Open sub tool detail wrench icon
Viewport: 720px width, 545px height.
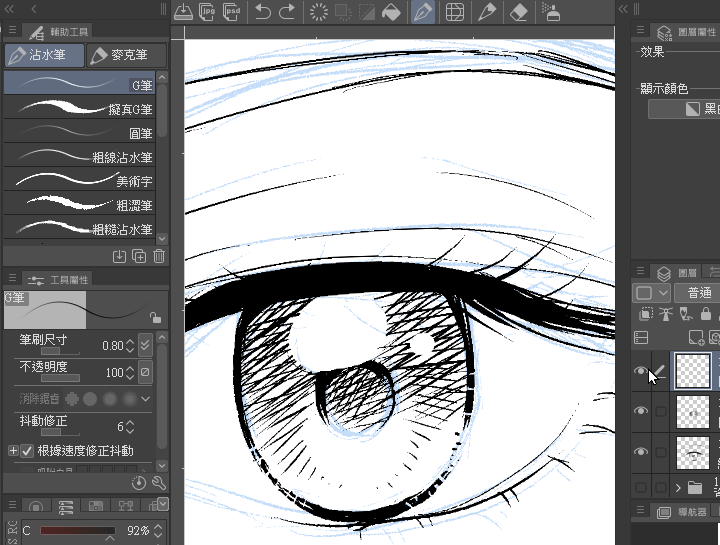point(159,482)
